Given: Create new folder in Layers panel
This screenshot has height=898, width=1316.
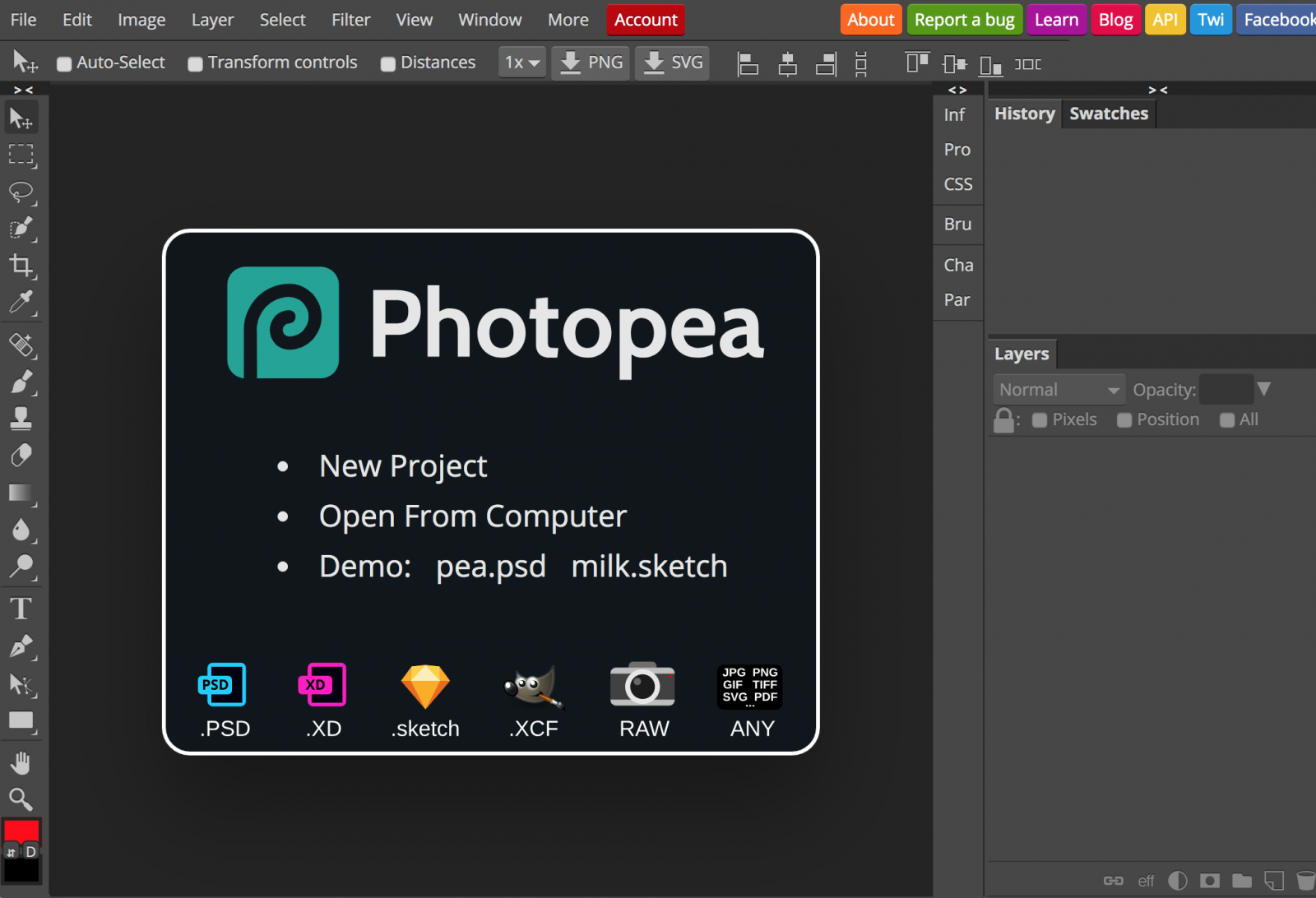Looking at the screenshot, I should click(1242, 881).
